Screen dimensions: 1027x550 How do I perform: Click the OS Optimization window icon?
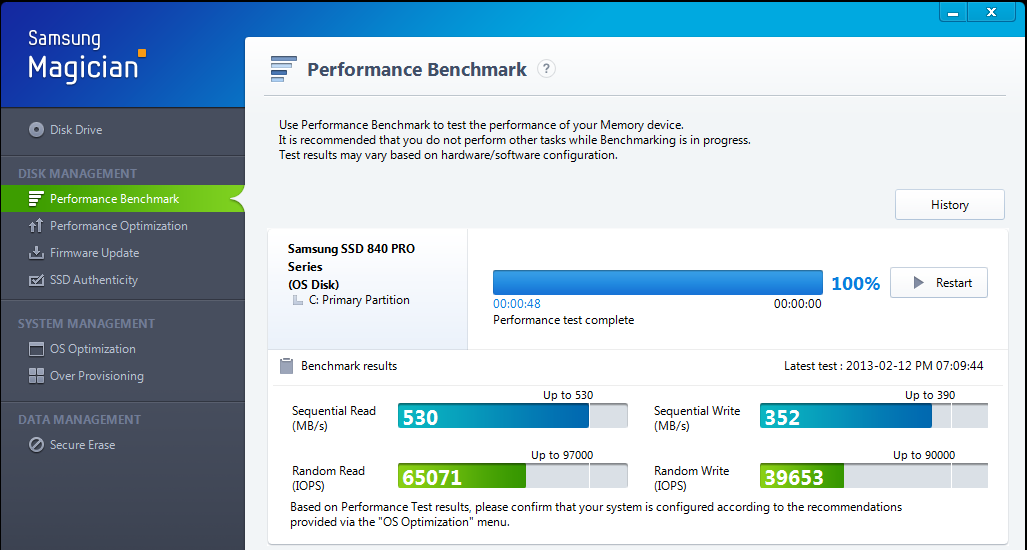tap(36, 349)
